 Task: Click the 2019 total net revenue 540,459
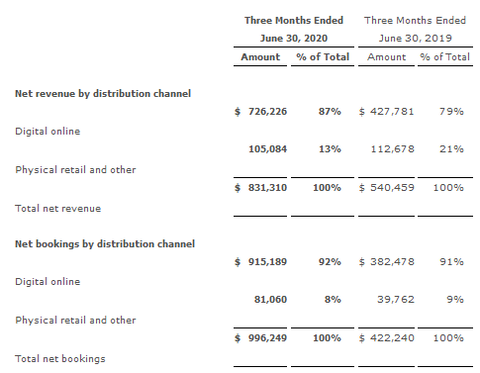pyautogui.click(x=392, y=188)
